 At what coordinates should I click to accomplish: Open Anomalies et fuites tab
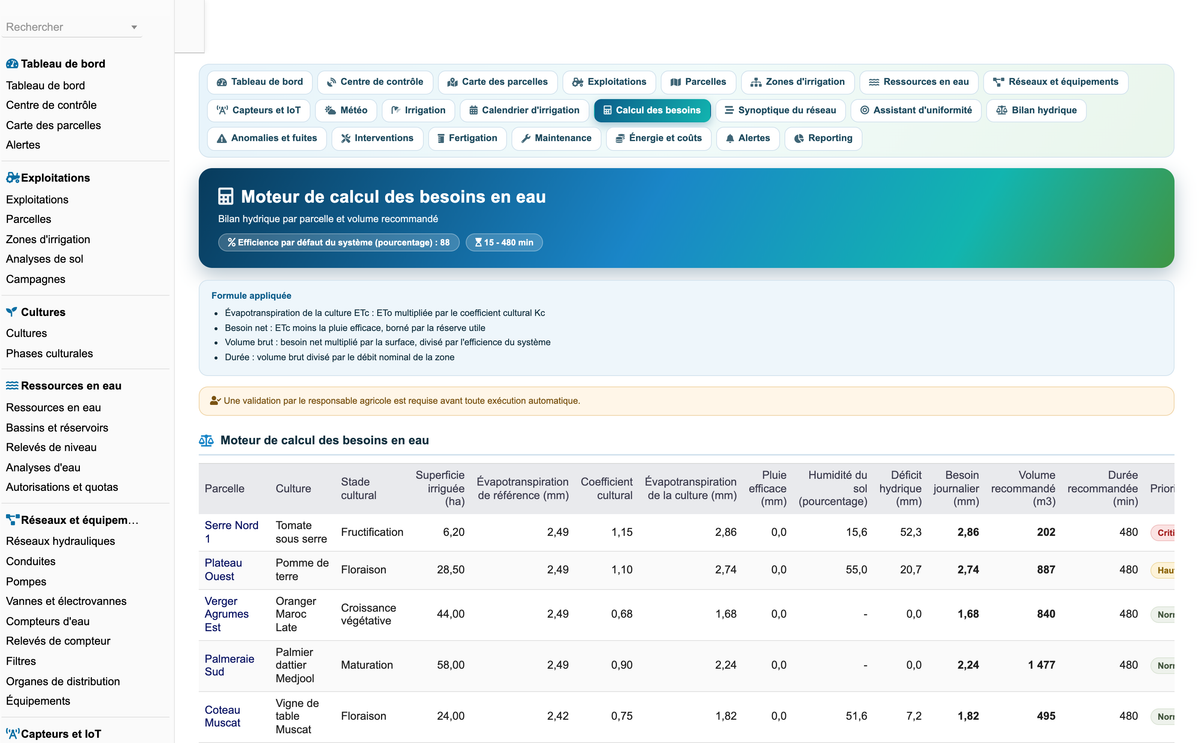pos(266,138)
